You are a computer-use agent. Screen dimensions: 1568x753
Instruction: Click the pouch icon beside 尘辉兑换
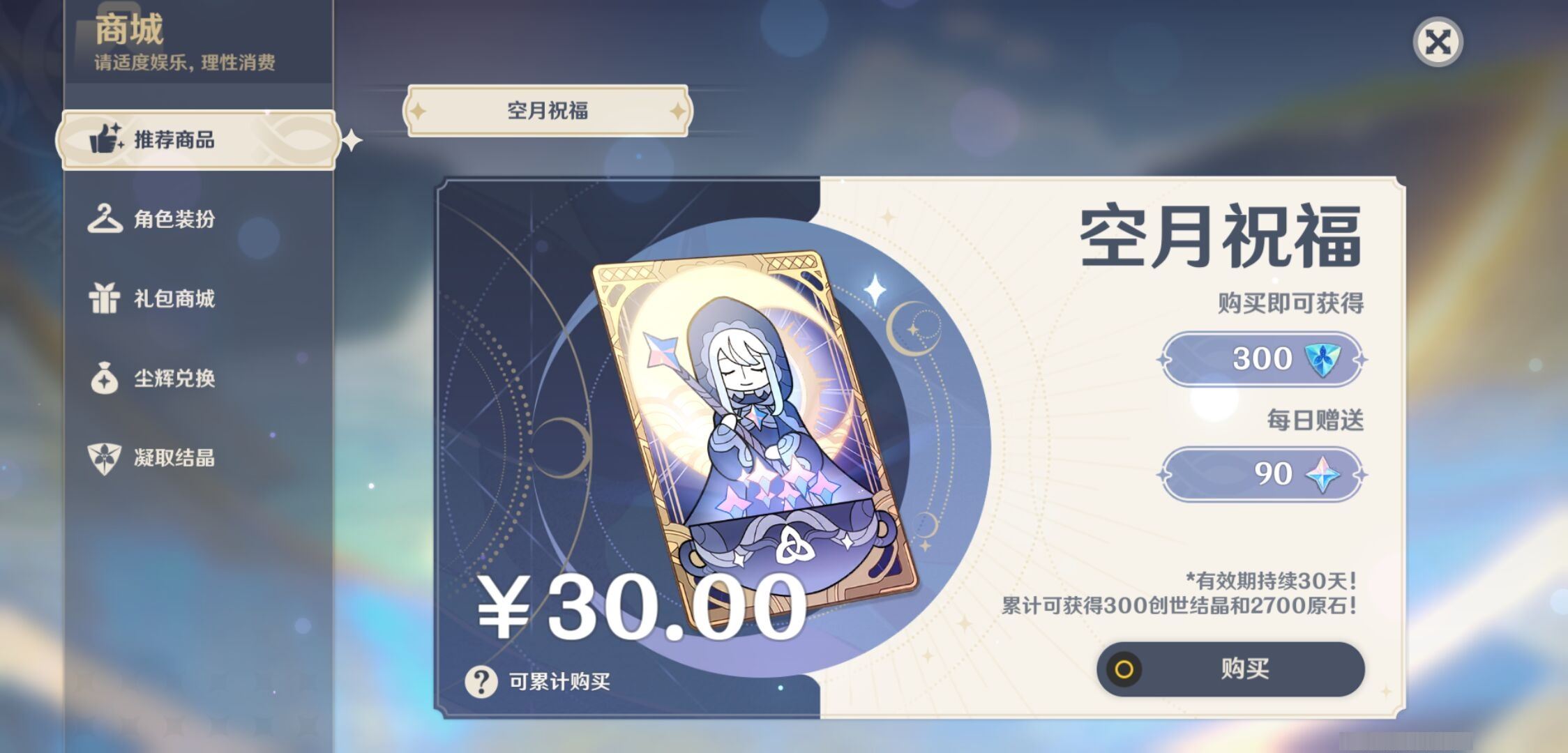coord(105,378)
